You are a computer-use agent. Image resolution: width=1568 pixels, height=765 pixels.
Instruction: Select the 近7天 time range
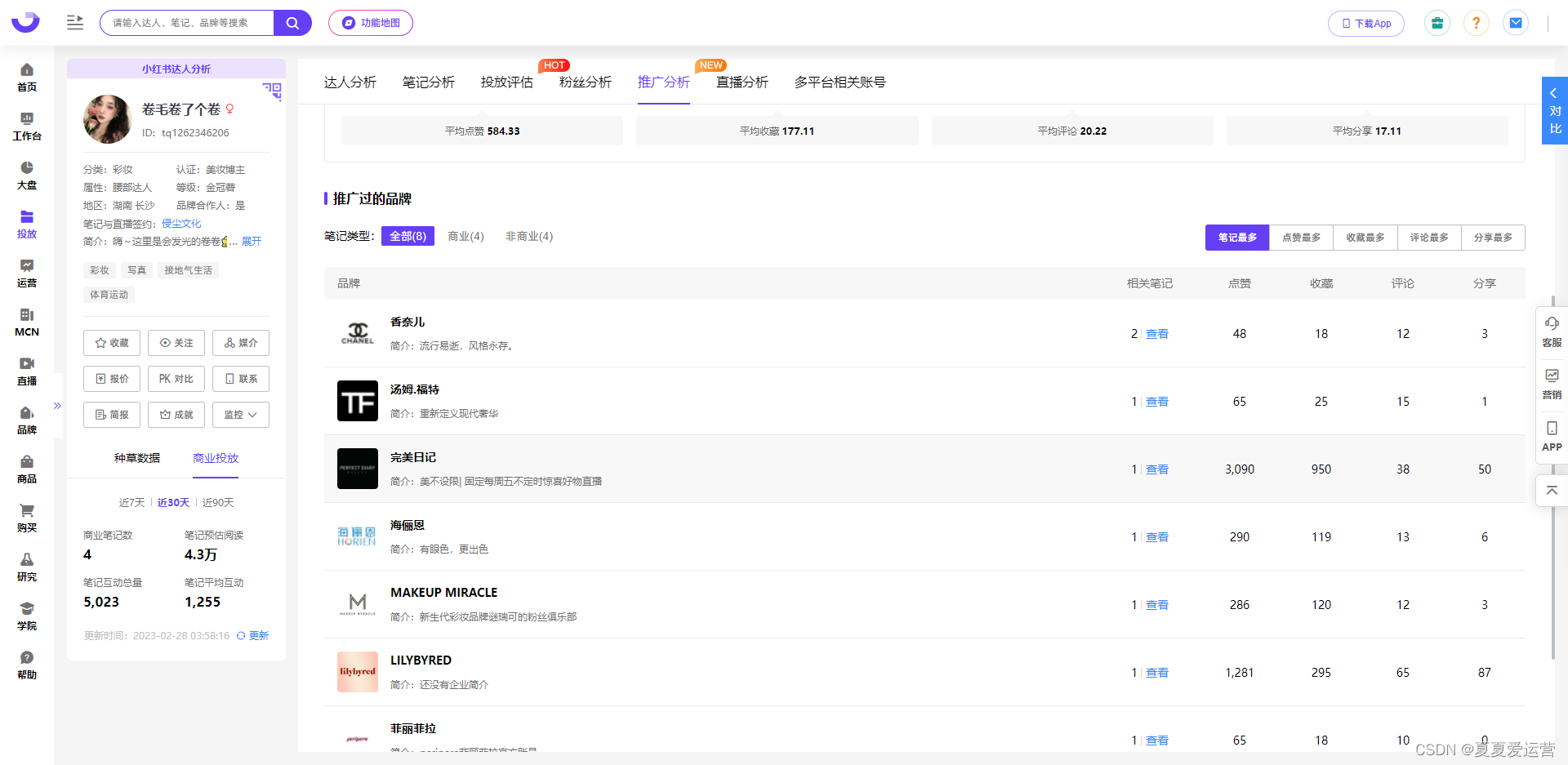tap(131, 503)
